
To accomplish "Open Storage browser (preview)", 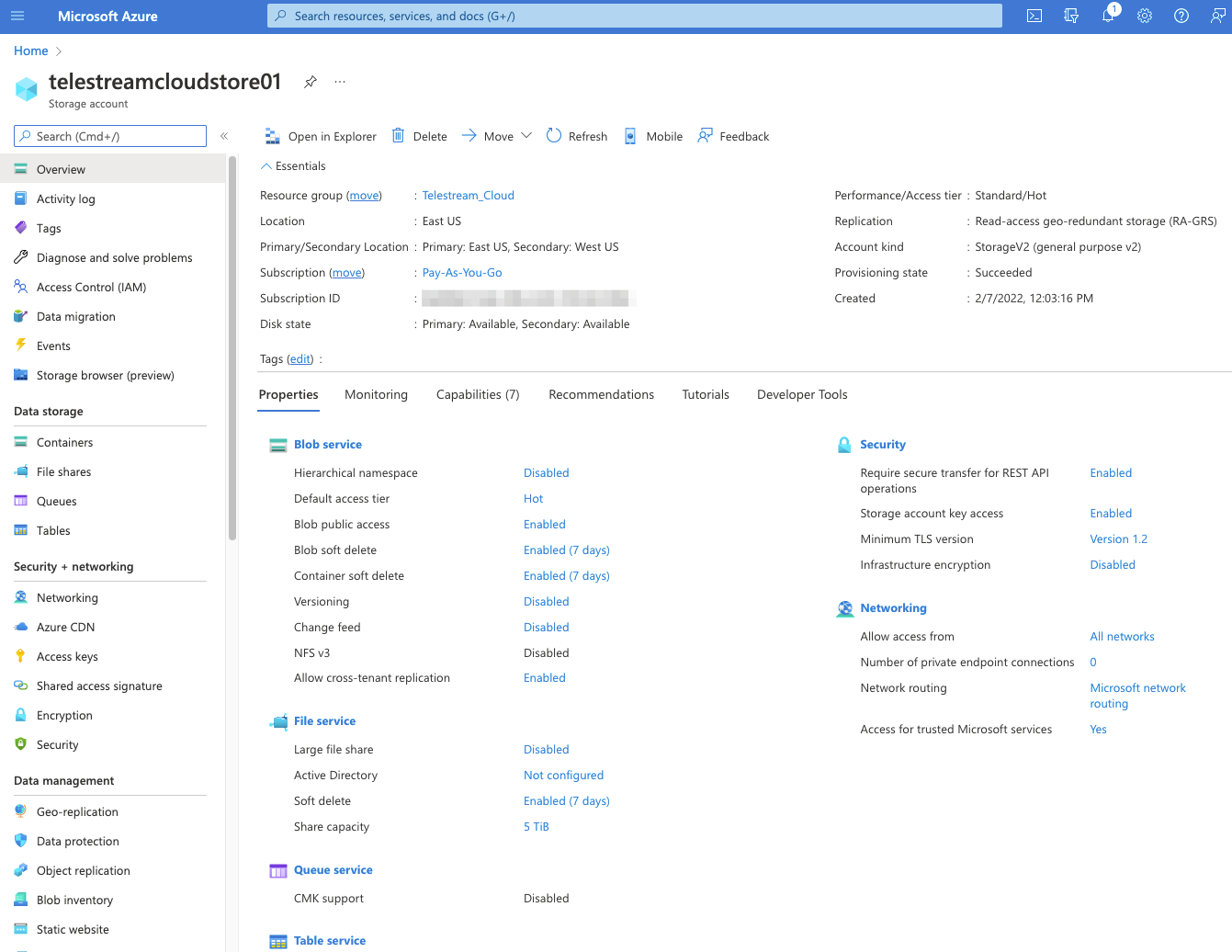I will [x=112, y=375].
